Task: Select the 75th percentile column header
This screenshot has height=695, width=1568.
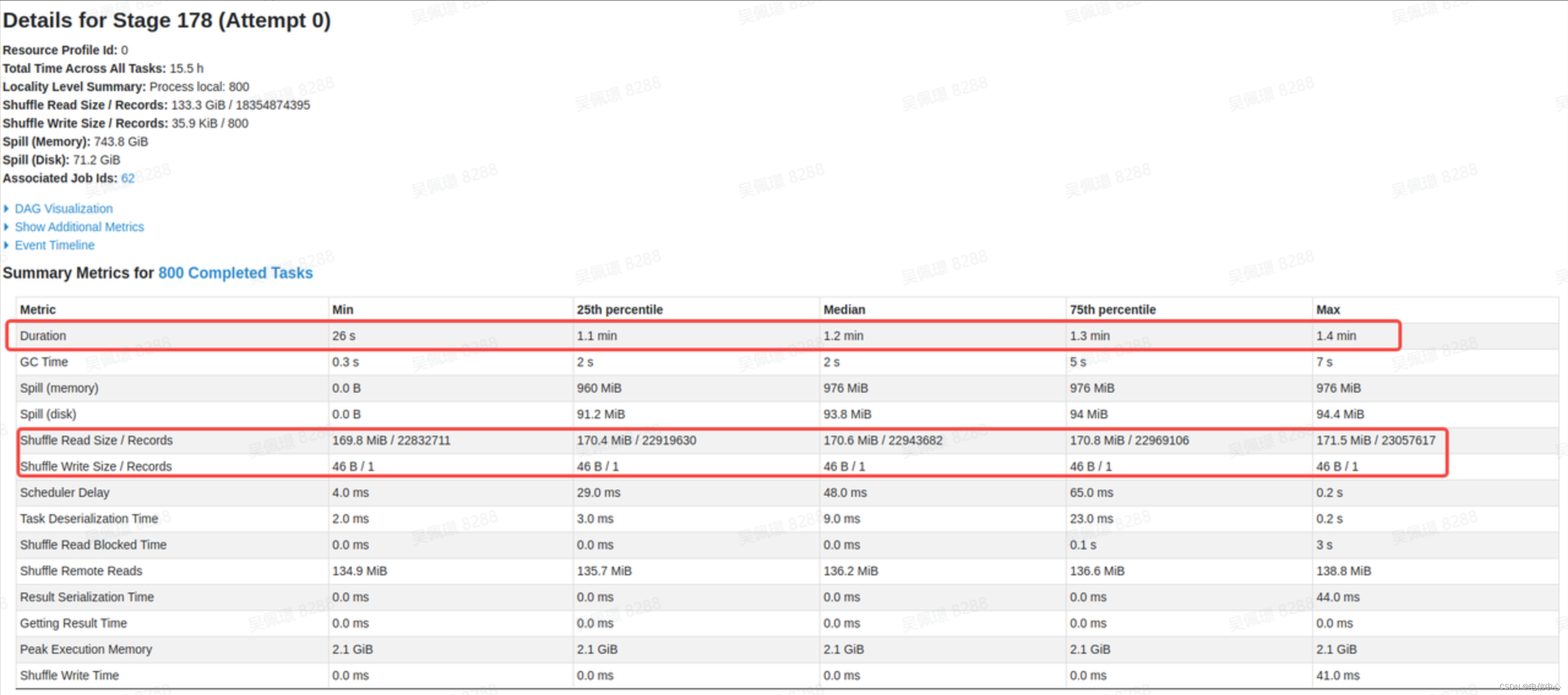Action: click(1113, 310)
